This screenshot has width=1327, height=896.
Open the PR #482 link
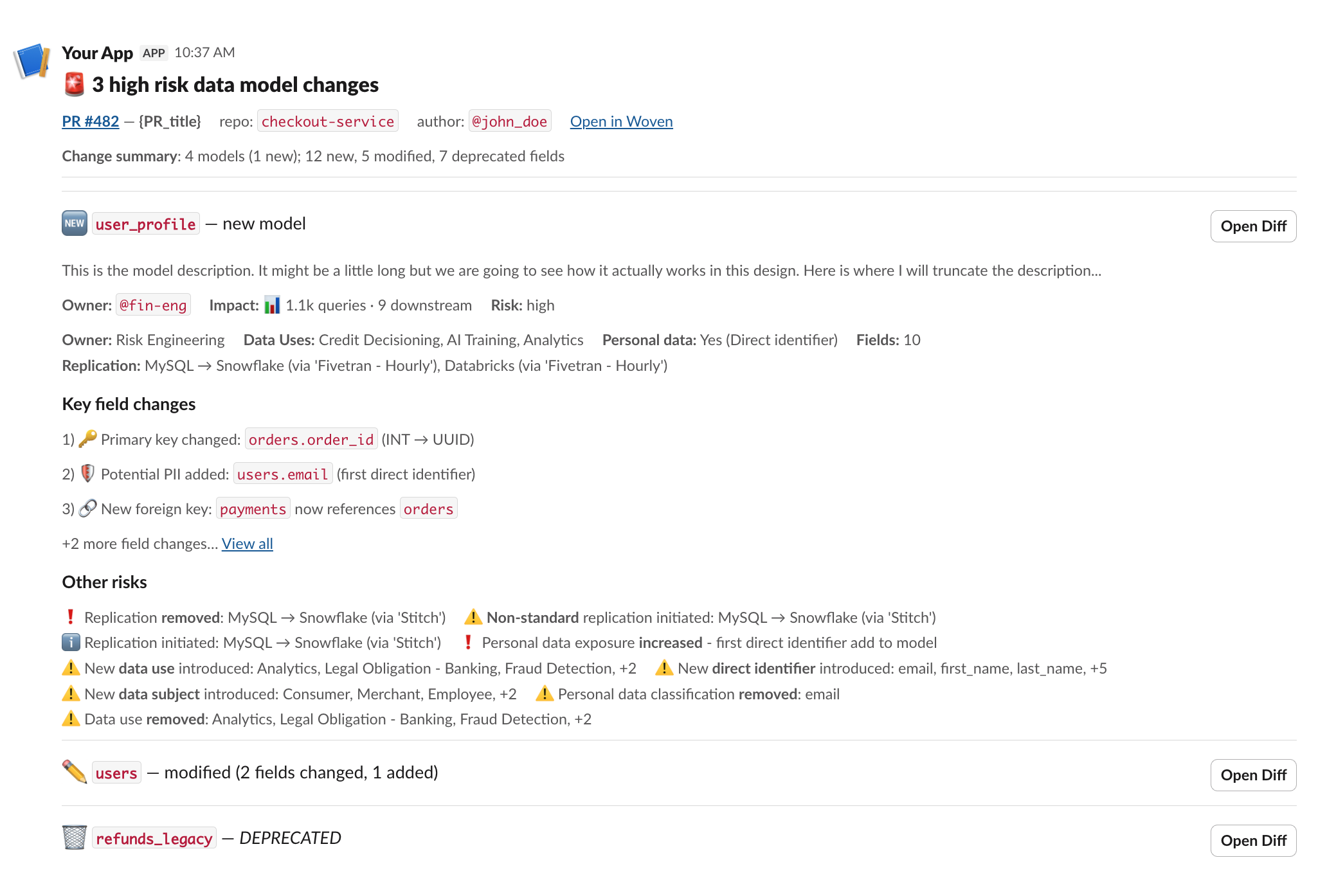[91, 121]
